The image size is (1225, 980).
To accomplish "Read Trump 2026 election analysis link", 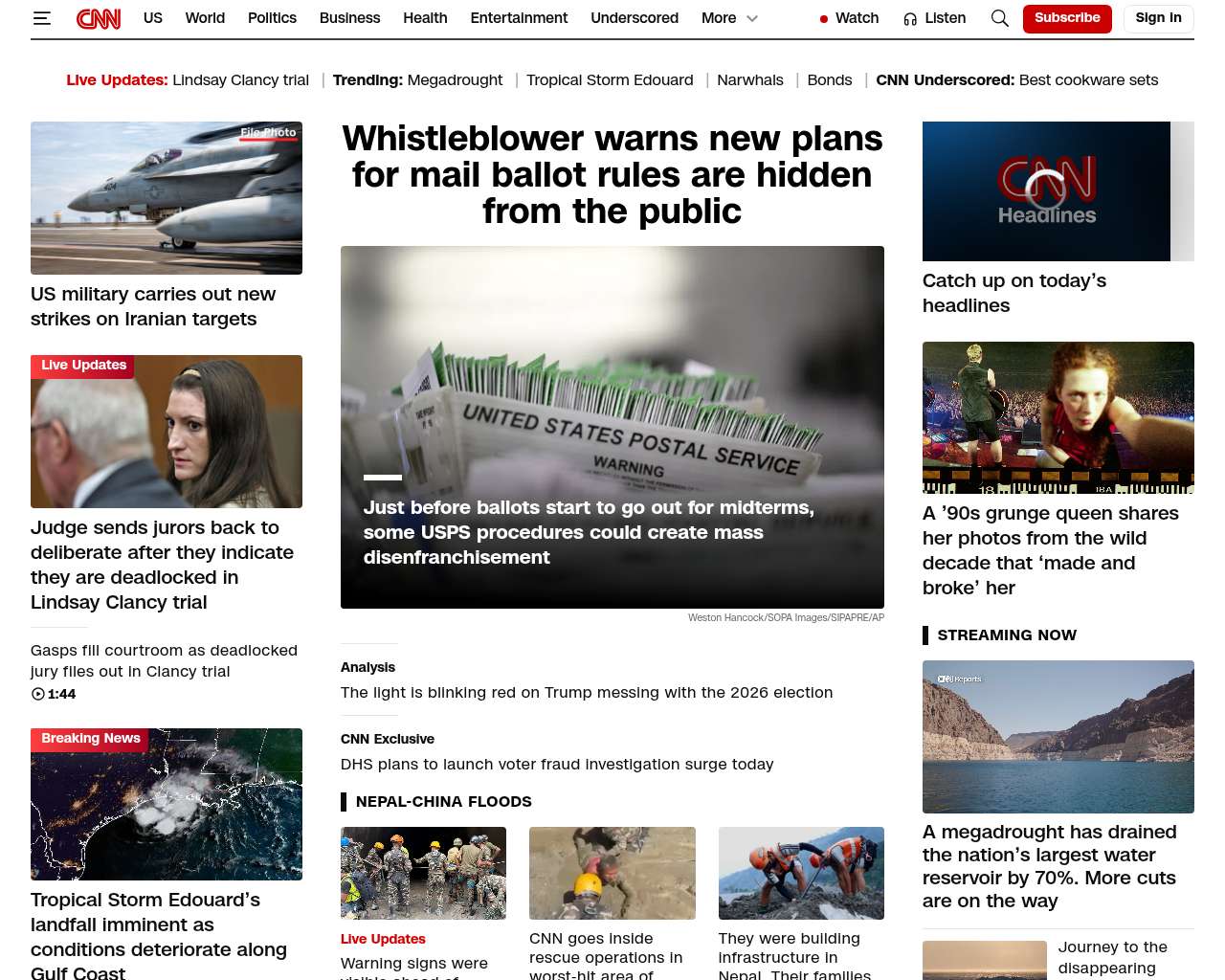I will point(587,692).
